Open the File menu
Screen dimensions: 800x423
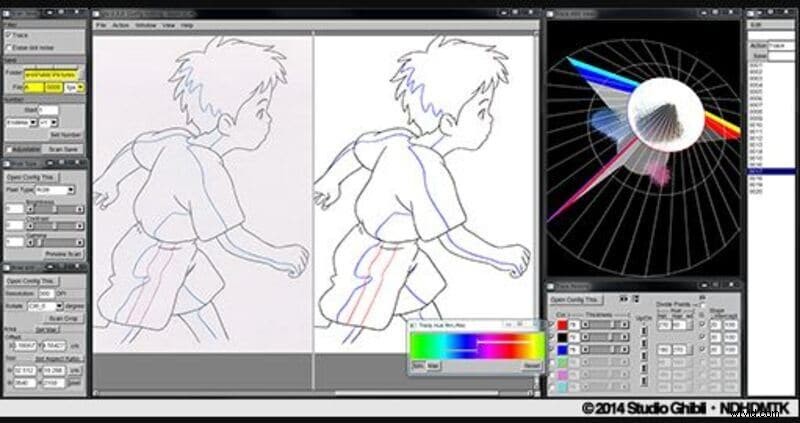point(101,25)
